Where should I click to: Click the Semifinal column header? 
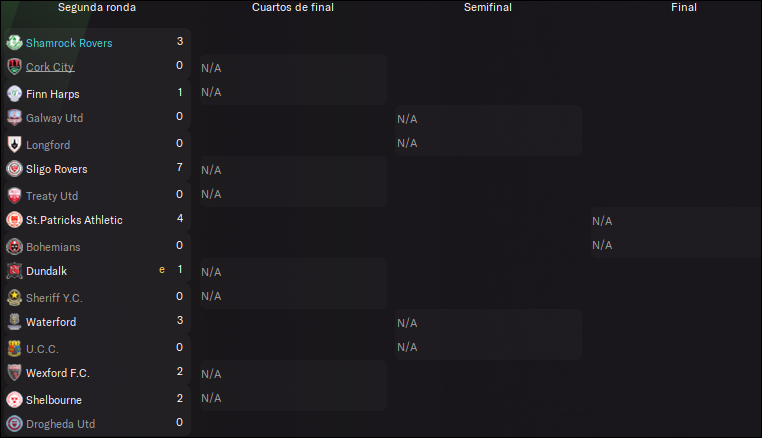(487, 7)
